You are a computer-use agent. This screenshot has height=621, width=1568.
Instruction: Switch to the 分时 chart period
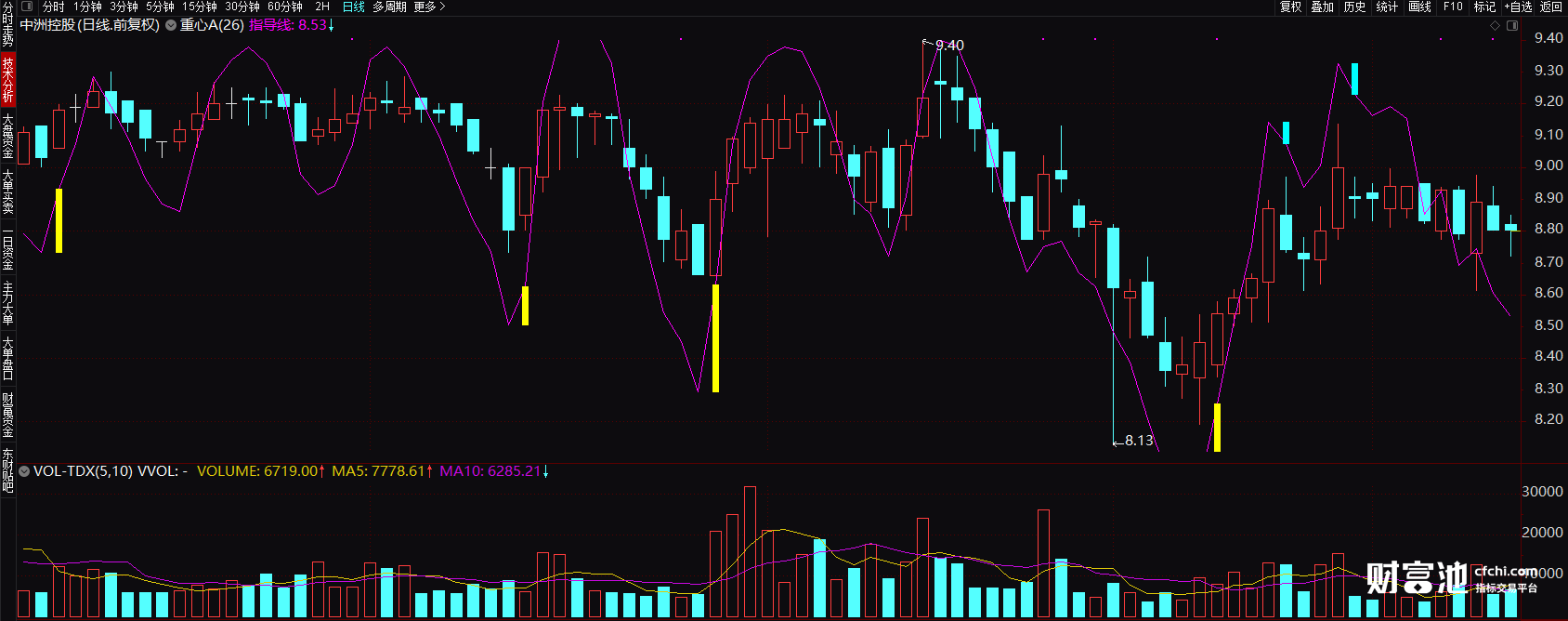pyautogui.click(x=54, y=7)
